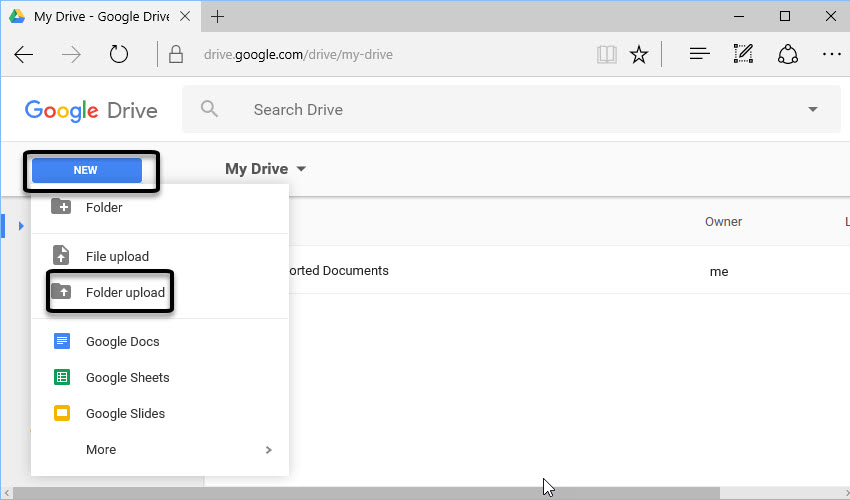Expand the sidebar tree blue triangle
The height and width of the screenshot is (500, 850).
21,226
